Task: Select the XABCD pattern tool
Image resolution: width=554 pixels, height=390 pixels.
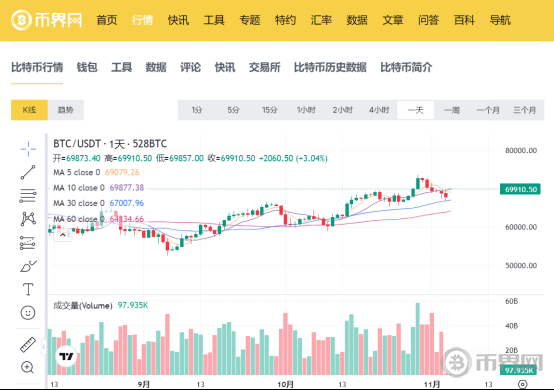Action: click(28, 219)
